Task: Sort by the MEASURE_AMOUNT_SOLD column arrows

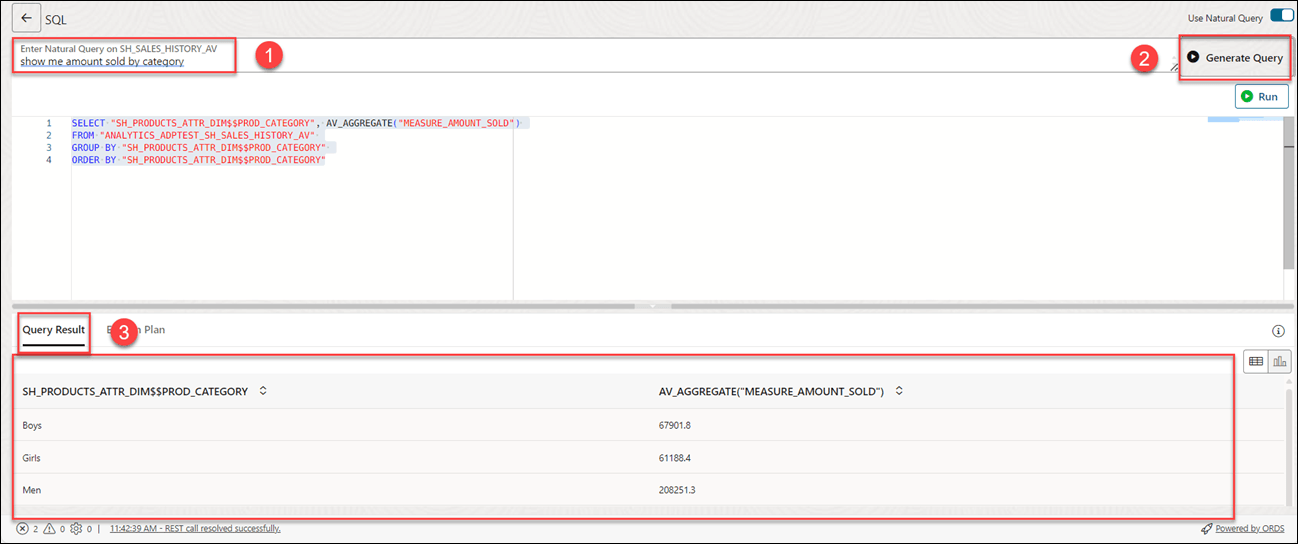Action: [x=899, y=392]
